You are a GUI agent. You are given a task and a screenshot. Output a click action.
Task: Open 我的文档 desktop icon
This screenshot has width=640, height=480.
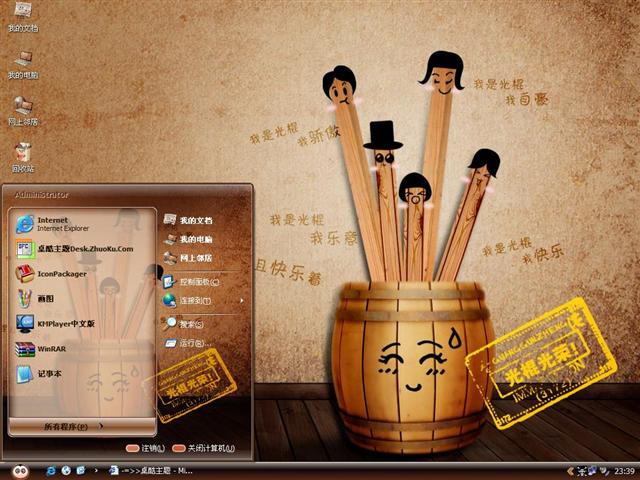click(x=23, y=16)
